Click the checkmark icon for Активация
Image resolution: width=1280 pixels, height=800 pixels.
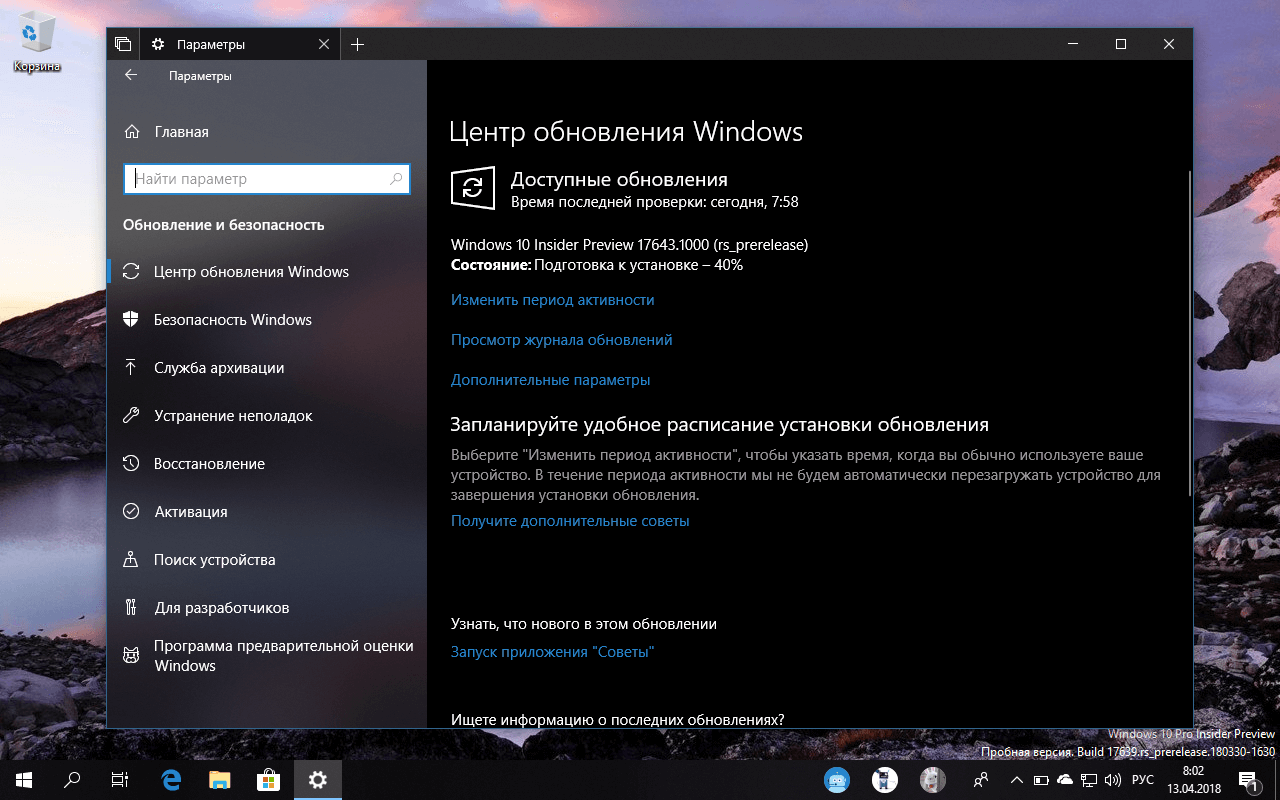[130, 512]
